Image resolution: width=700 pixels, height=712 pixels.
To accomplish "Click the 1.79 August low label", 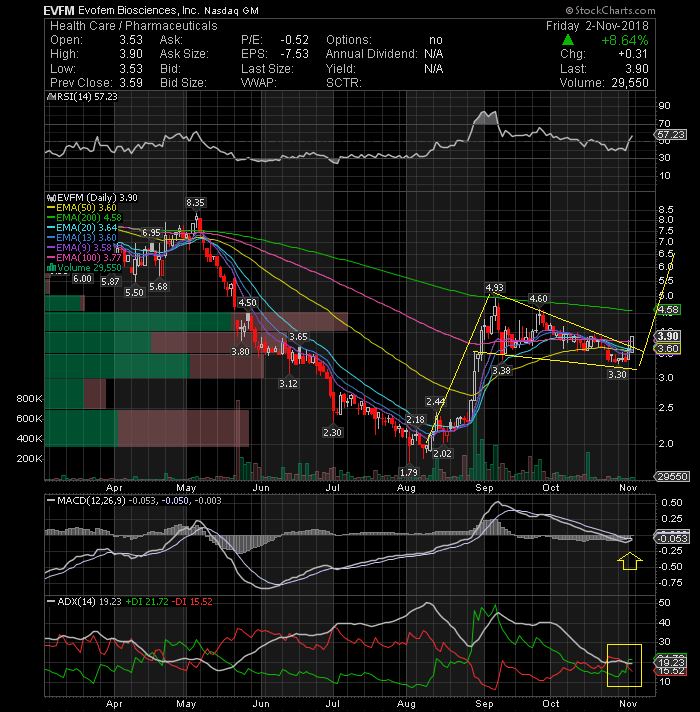I will [409, 472].
